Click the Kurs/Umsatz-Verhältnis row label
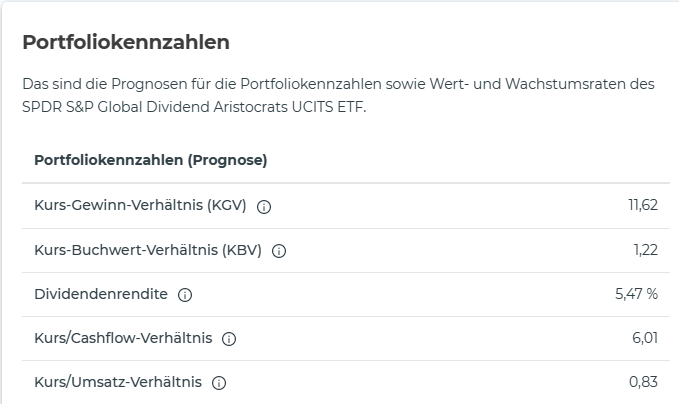The image size is (679, 404). coord(118,382)
